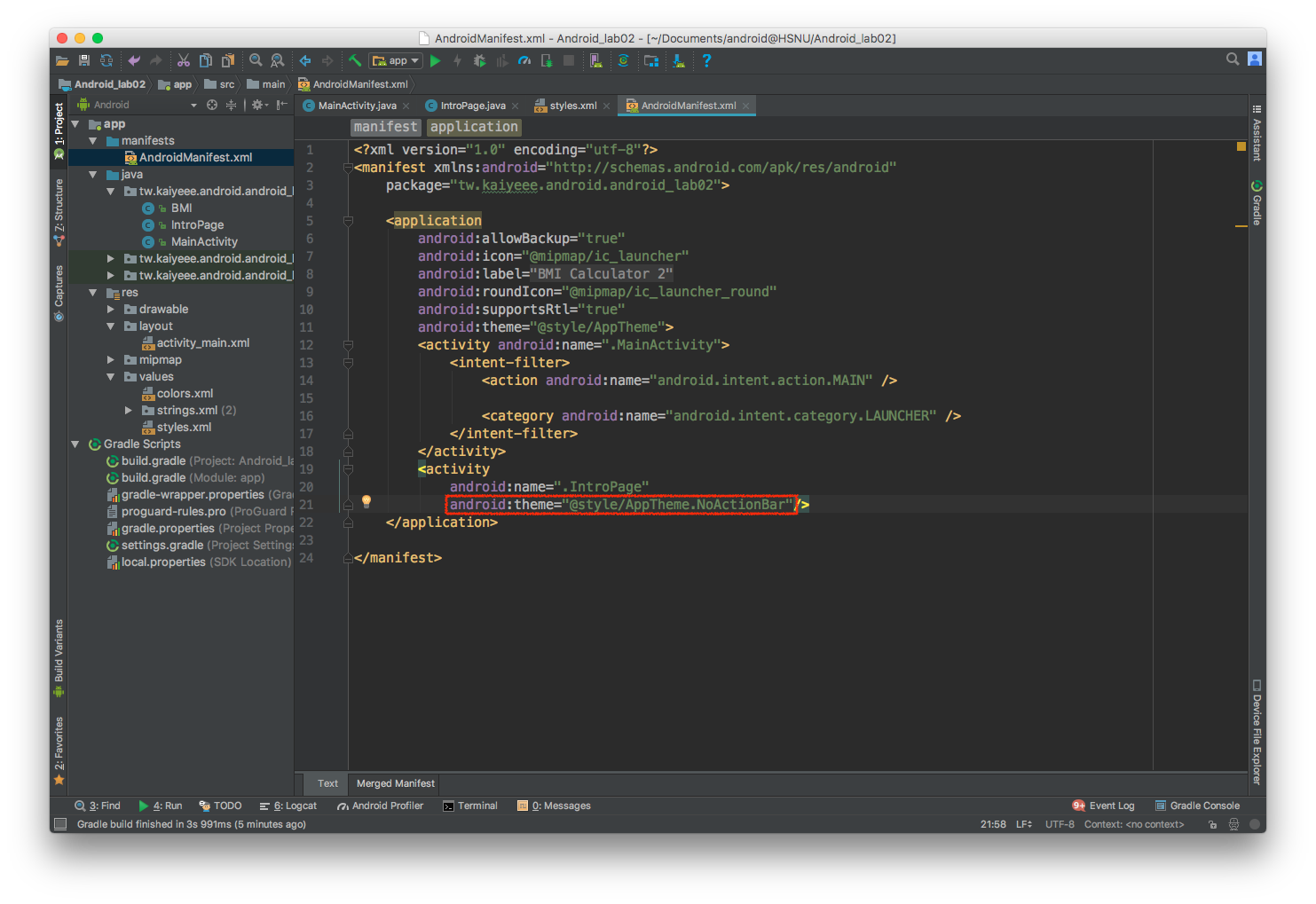Click the Replace icon in toolbar
The height and width of the screenshot is (904, 1316).
pyautogui.click(x=278, y=60)
